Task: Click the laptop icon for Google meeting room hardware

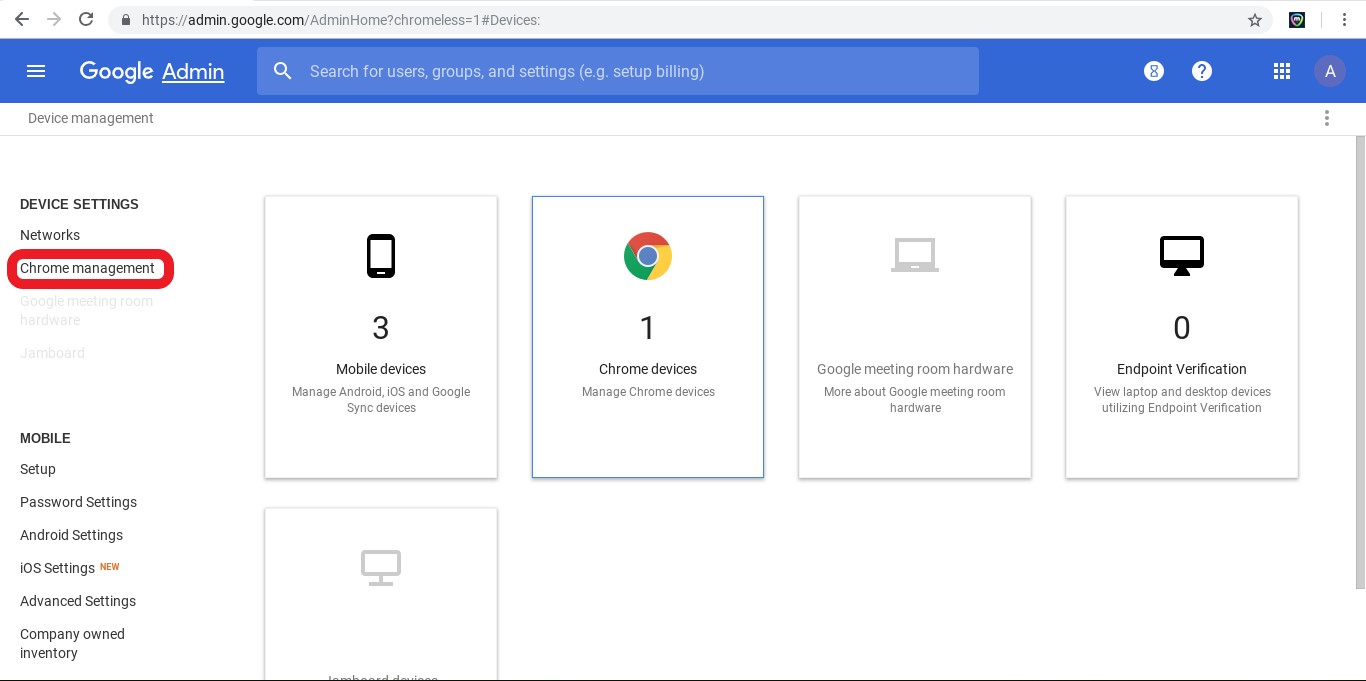Action: (915, 255)
